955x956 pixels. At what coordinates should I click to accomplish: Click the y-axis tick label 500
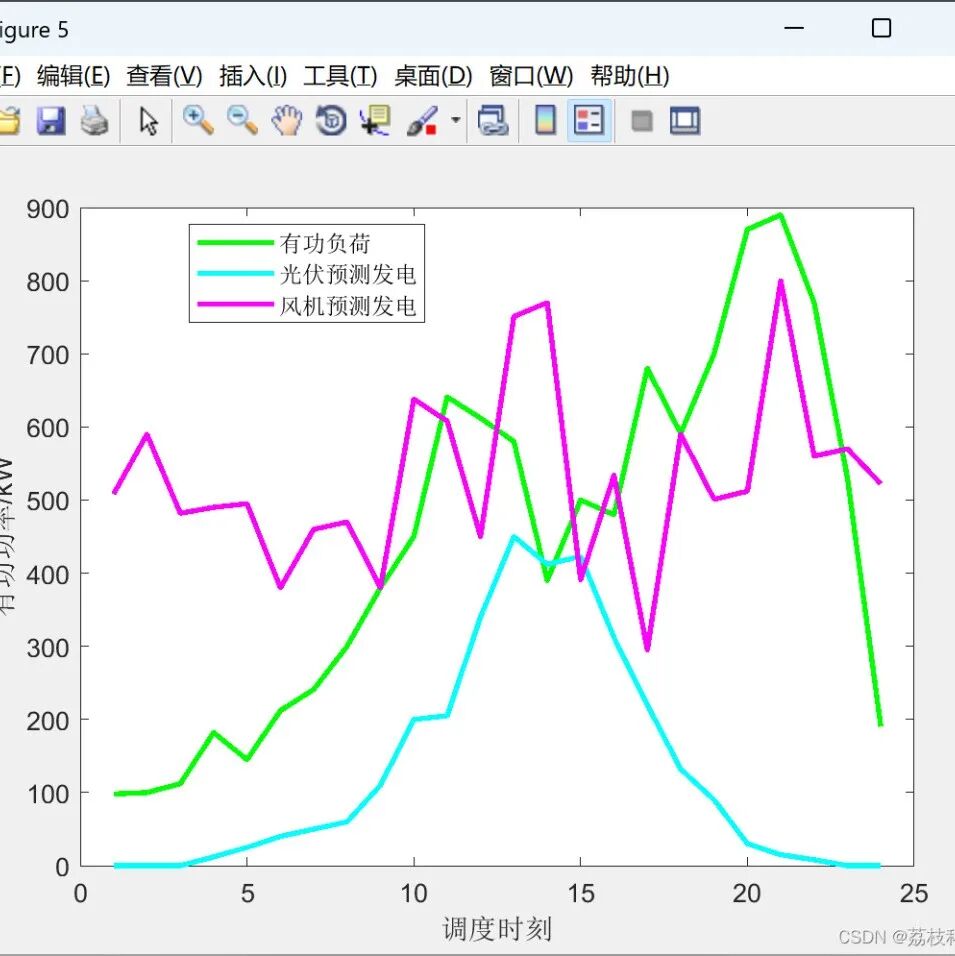(48, 501)
